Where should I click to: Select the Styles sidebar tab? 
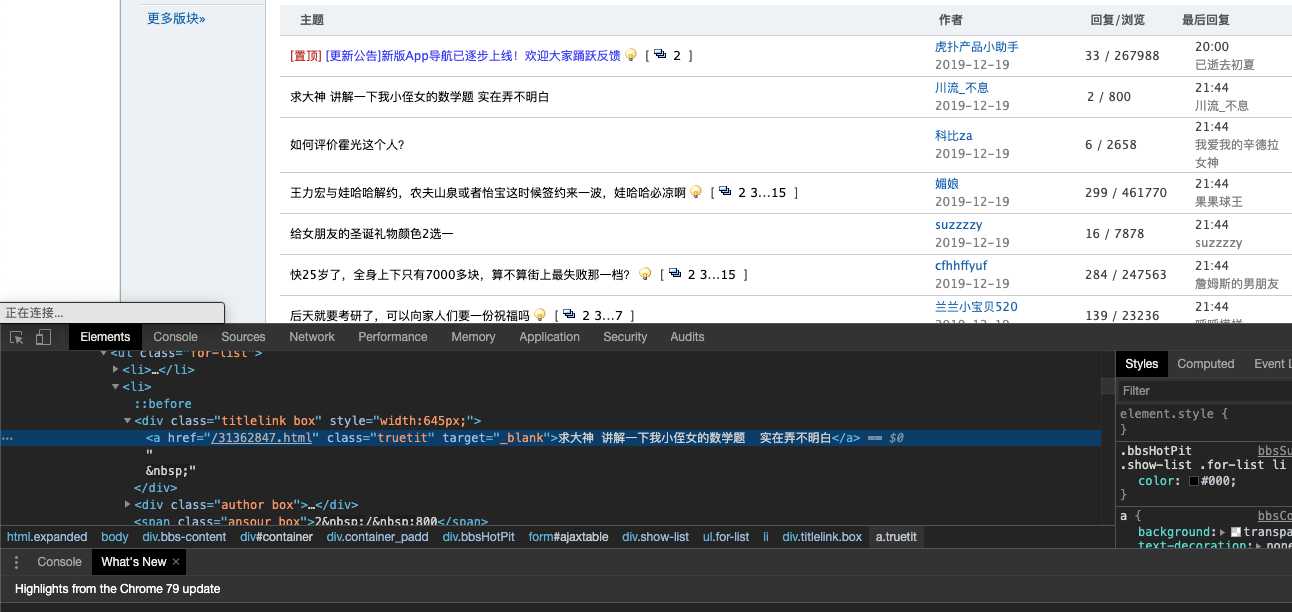1141,364
